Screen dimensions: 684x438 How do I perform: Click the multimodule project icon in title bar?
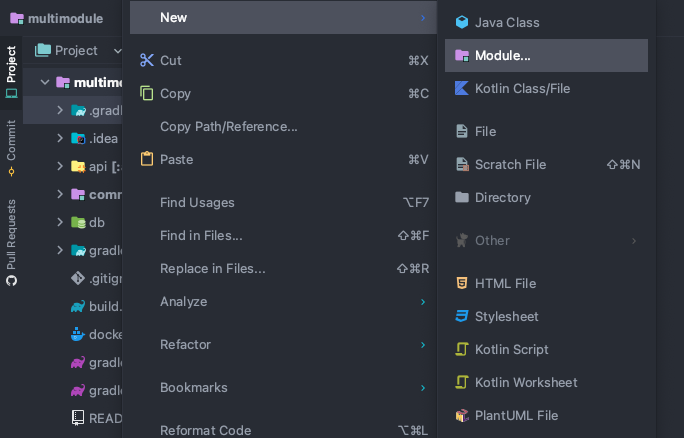pos(17,18)
